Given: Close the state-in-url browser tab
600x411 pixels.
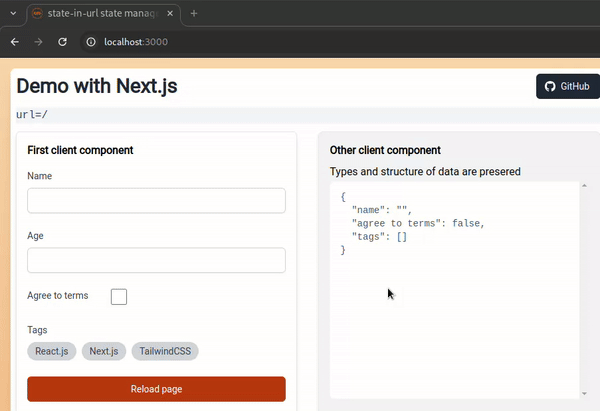Looking at the screenshot, I should (170, 13).
